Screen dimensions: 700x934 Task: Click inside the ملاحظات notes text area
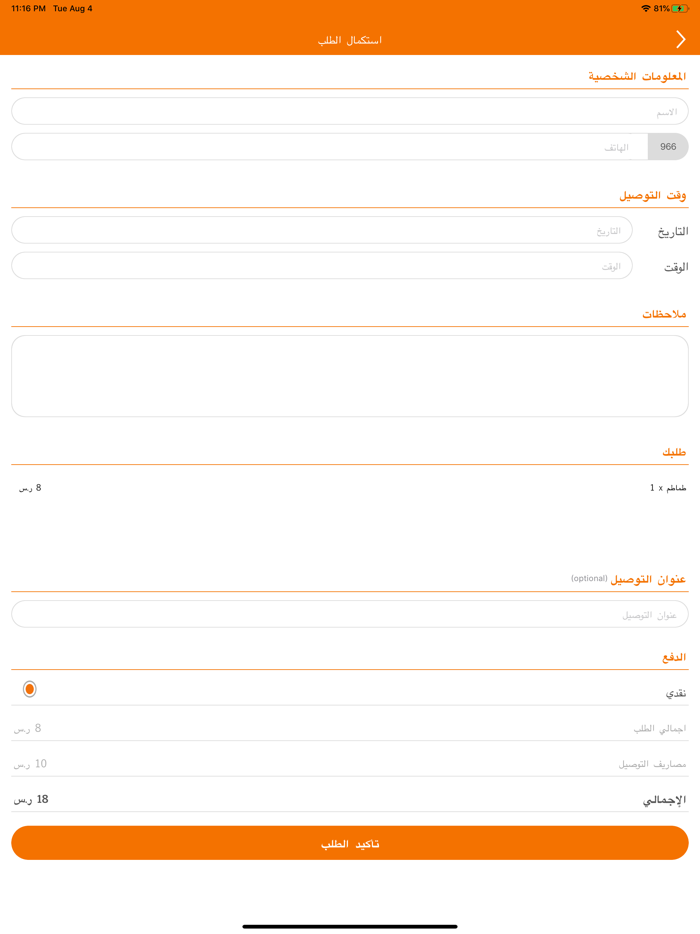click(349, 375)
